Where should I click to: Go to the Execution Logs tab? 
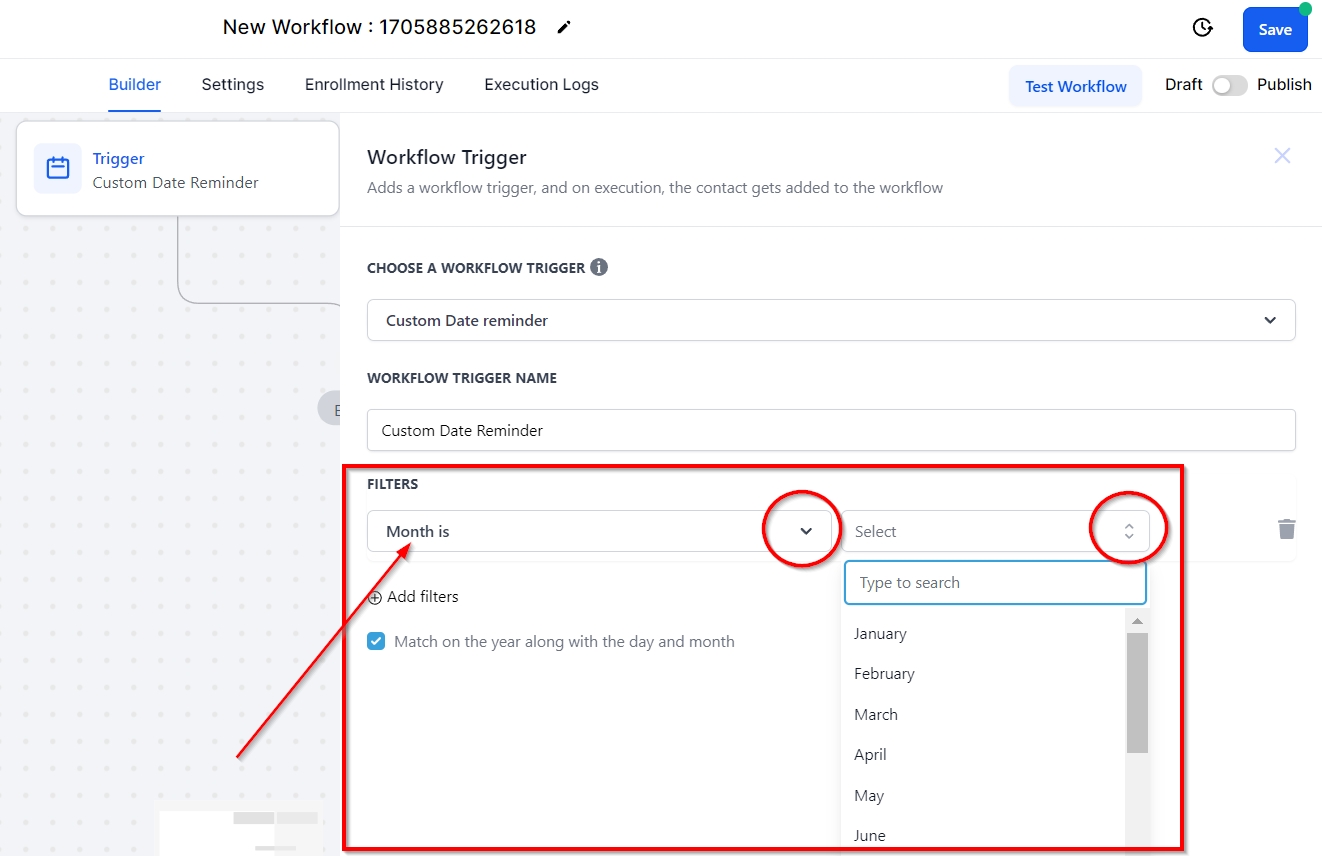coord(541,85)
